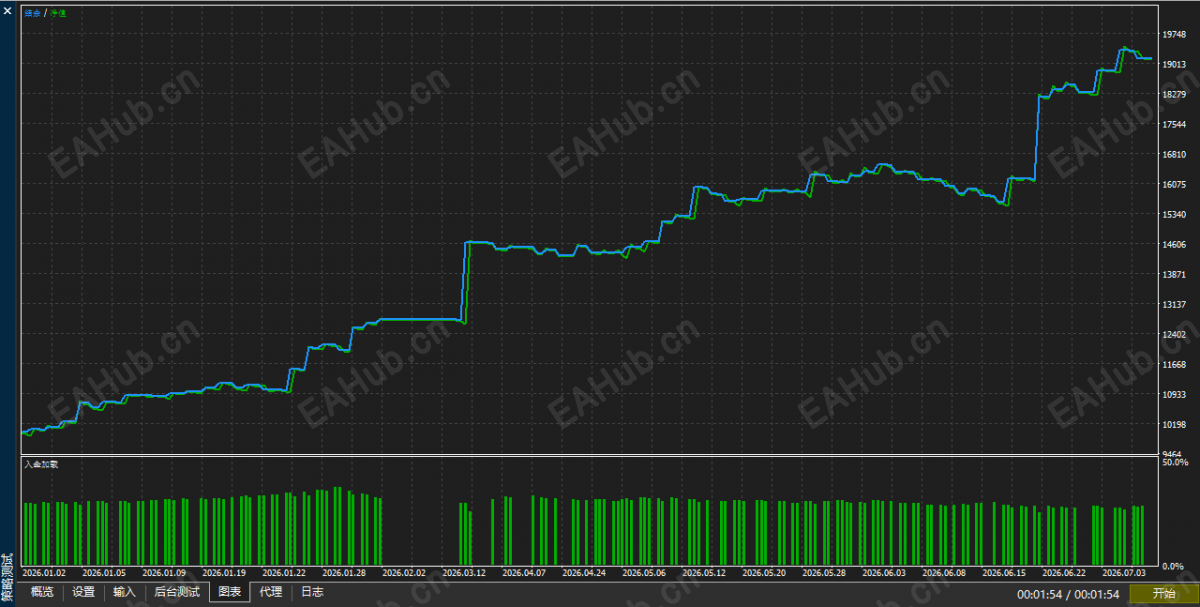Go to the 输入 tab

pos(124,593)
